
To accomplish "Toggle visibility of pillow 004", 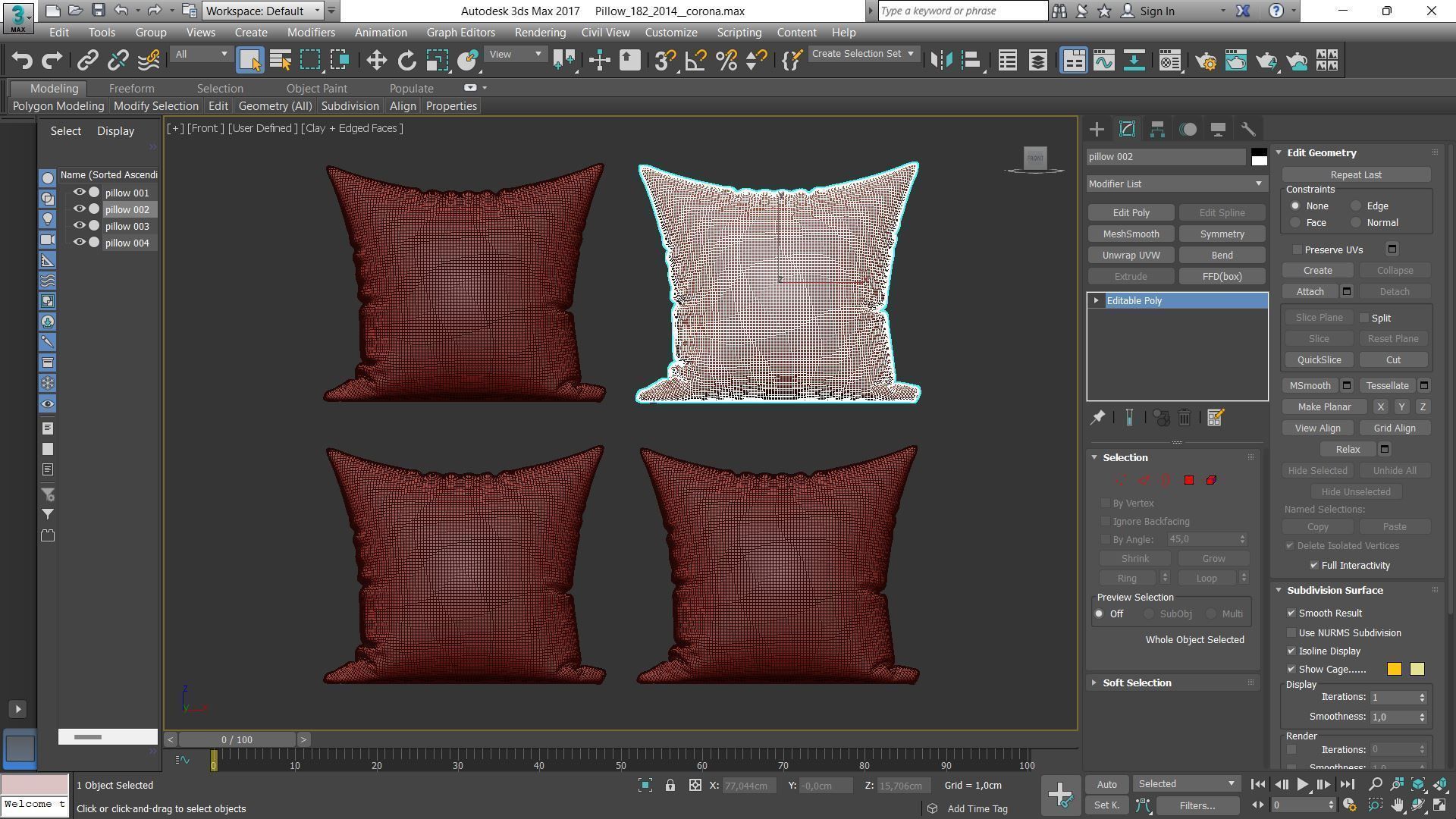I will tap(79, 243).
